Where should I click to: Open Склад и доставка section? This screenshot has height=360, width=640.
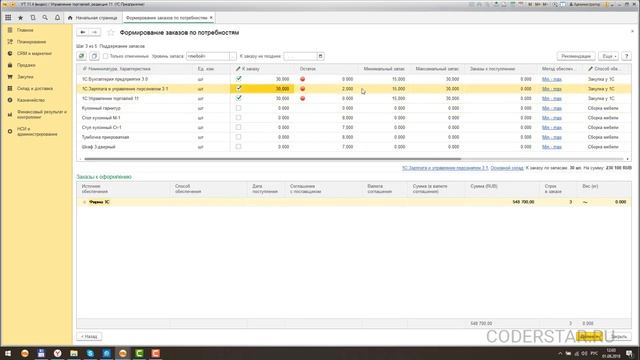pos(35,89)
